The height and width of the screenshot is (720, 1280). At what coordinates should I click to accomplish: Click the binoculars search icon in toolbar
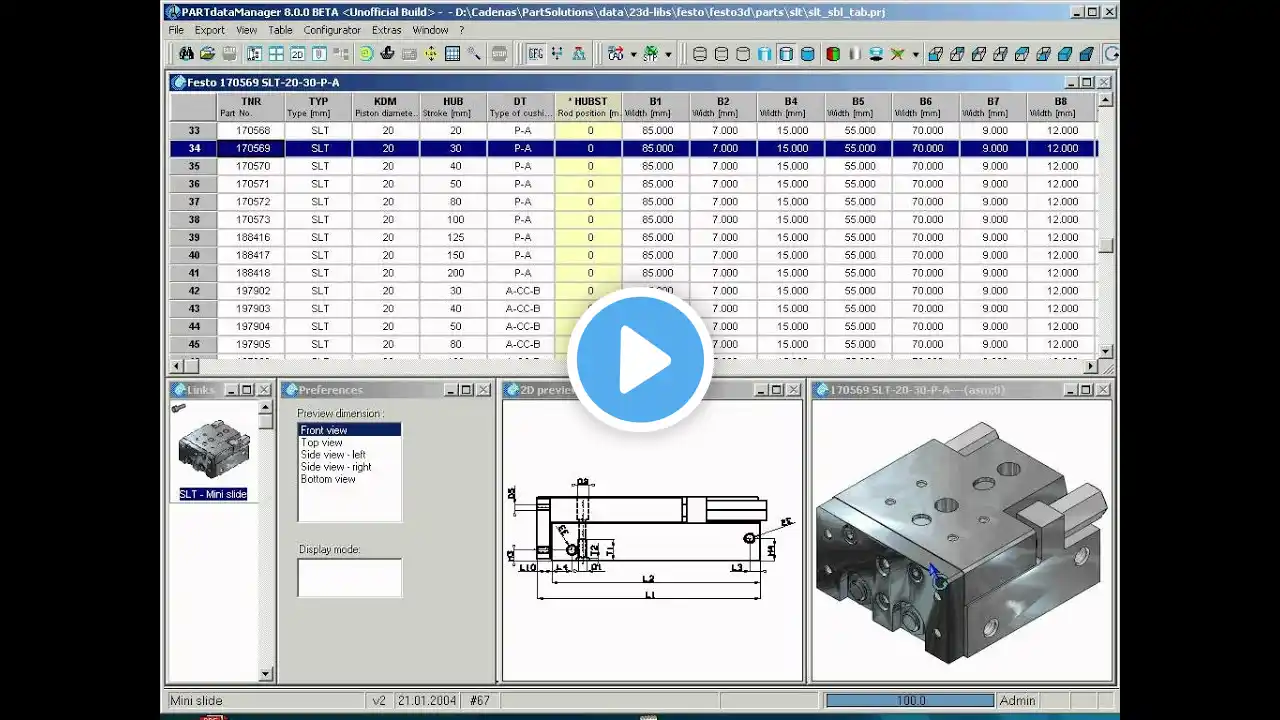186,54
